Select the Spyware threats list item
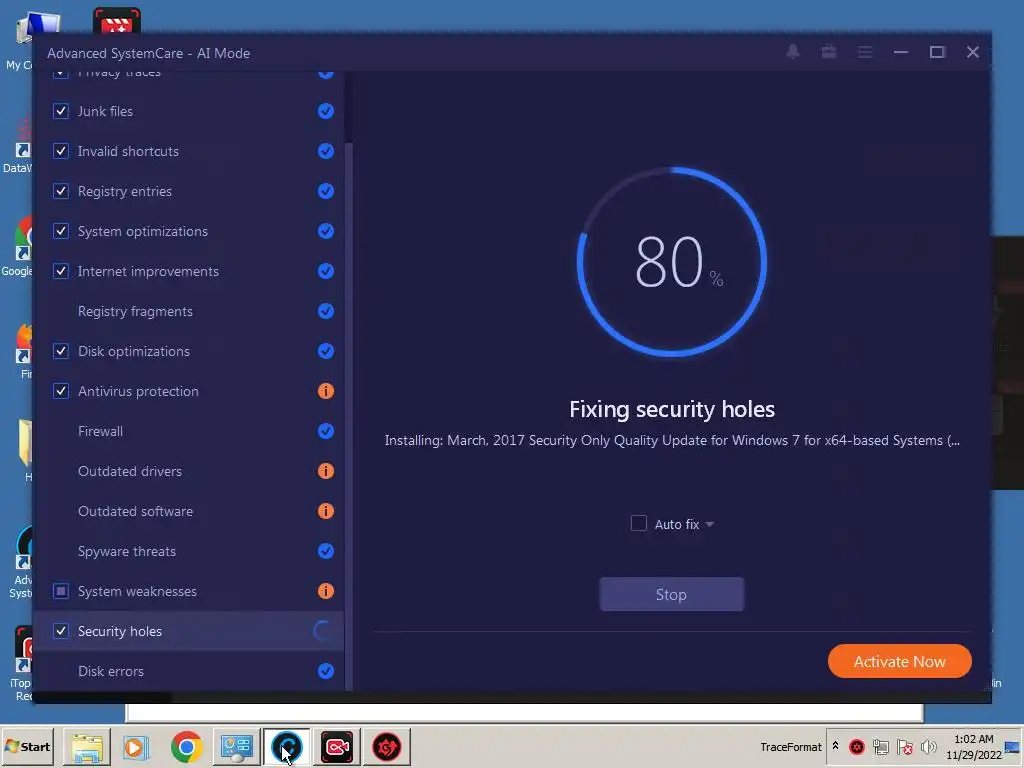Image resolution: width=1024 pixels, height=768 pixels. point(189,551)
